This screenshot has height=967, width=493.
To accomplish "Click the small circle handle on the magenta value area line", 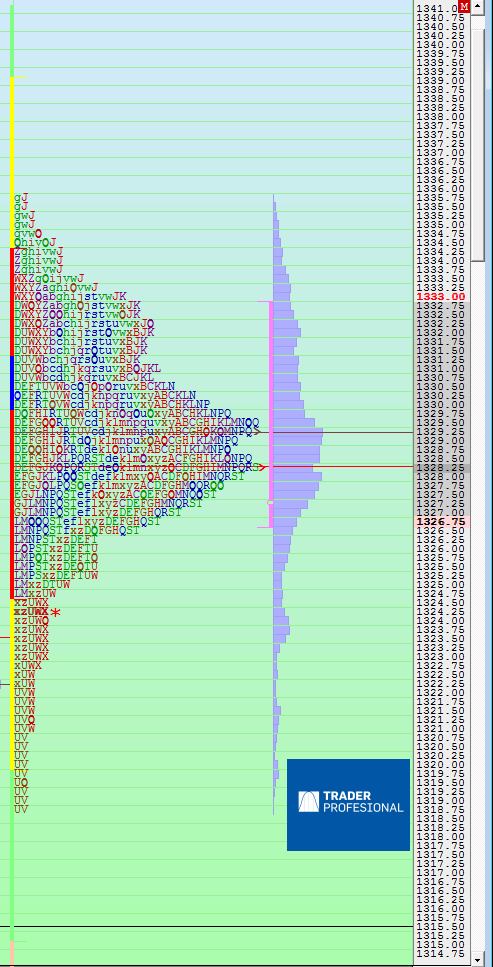I will pyautogui.click(x=270, y=503).
